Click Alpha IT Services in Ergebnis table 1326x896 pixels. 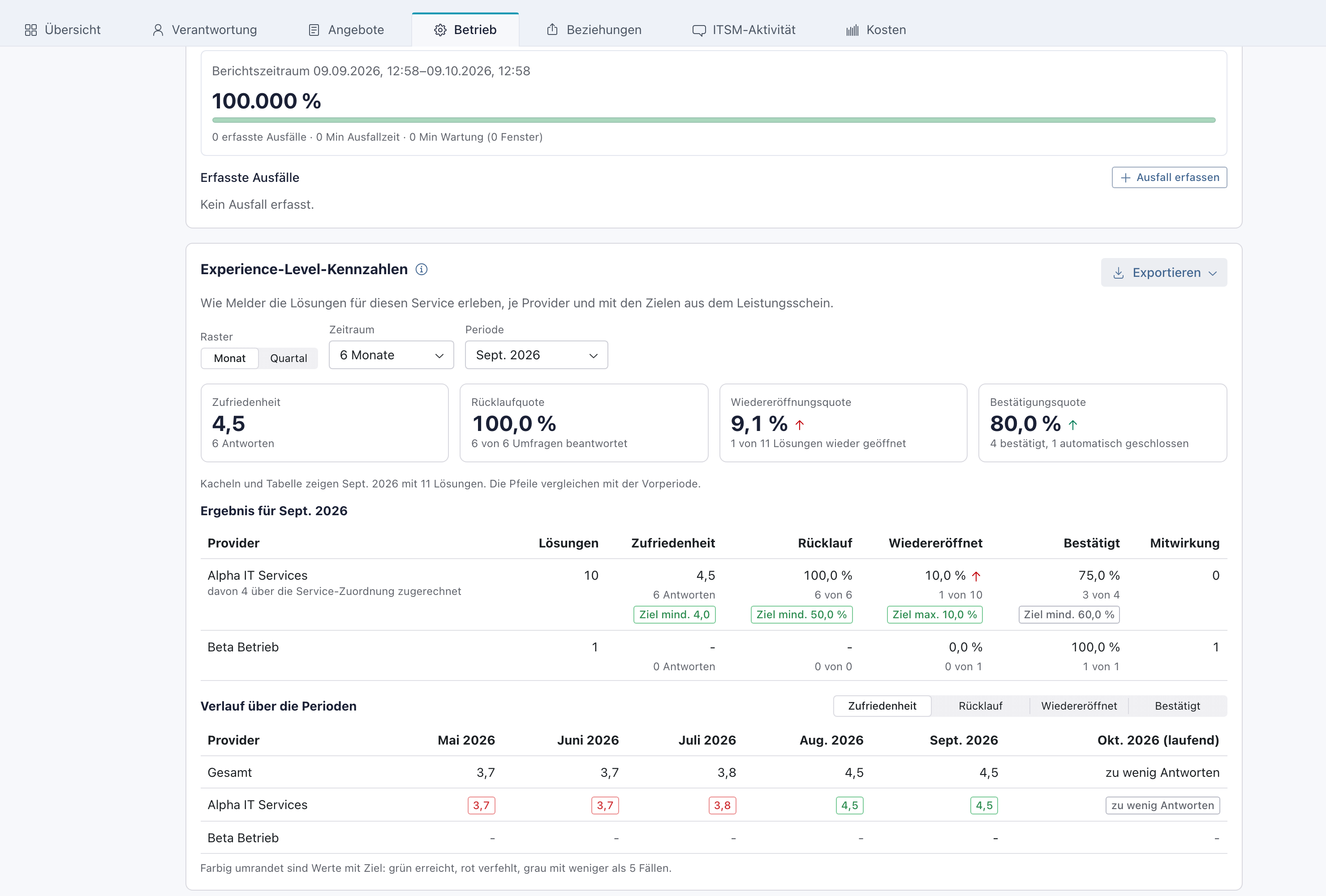tap(257, 575)
